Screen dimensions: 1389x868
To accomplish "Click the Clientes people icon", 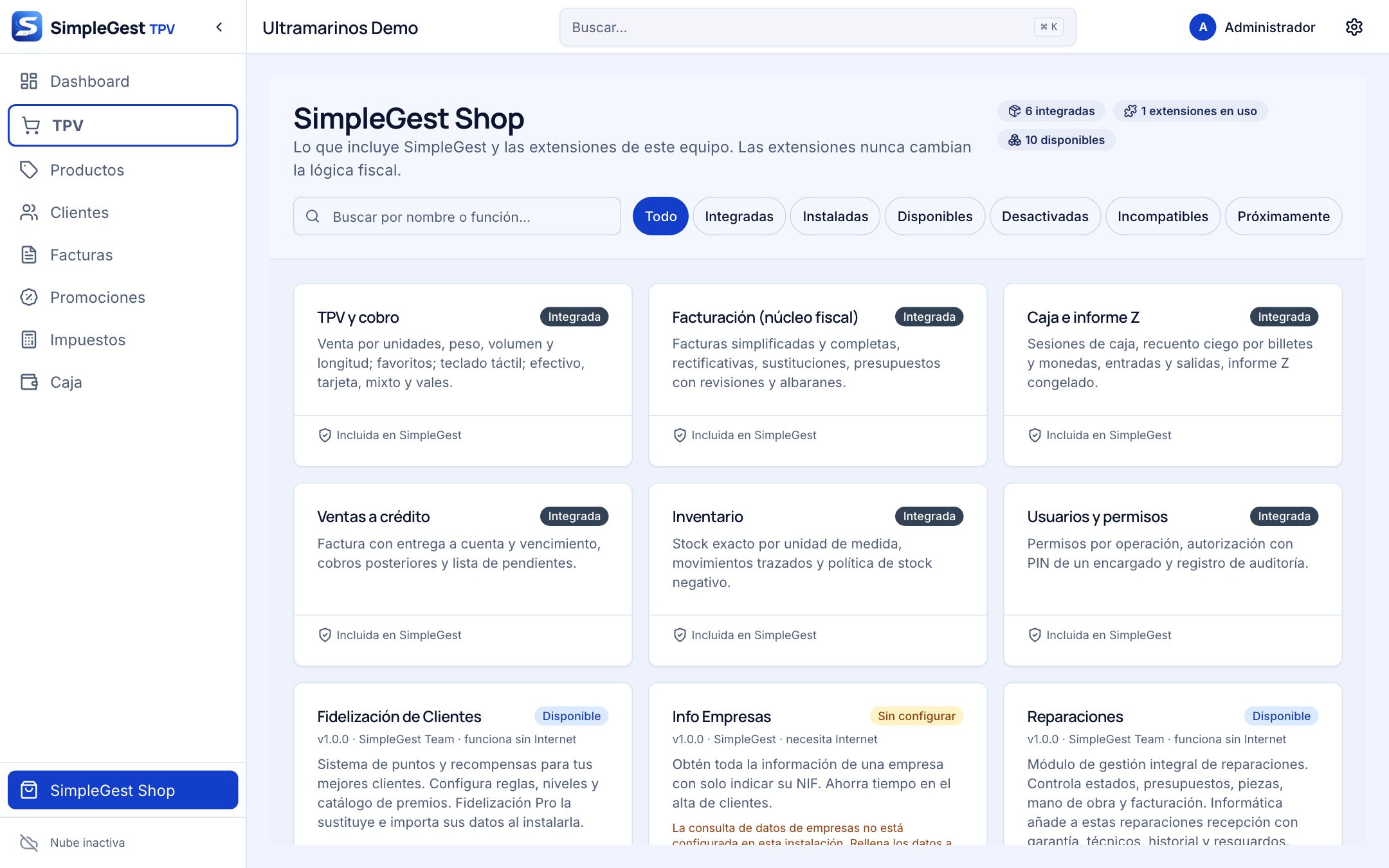I will pyautogui.click(x=29, y=212).
